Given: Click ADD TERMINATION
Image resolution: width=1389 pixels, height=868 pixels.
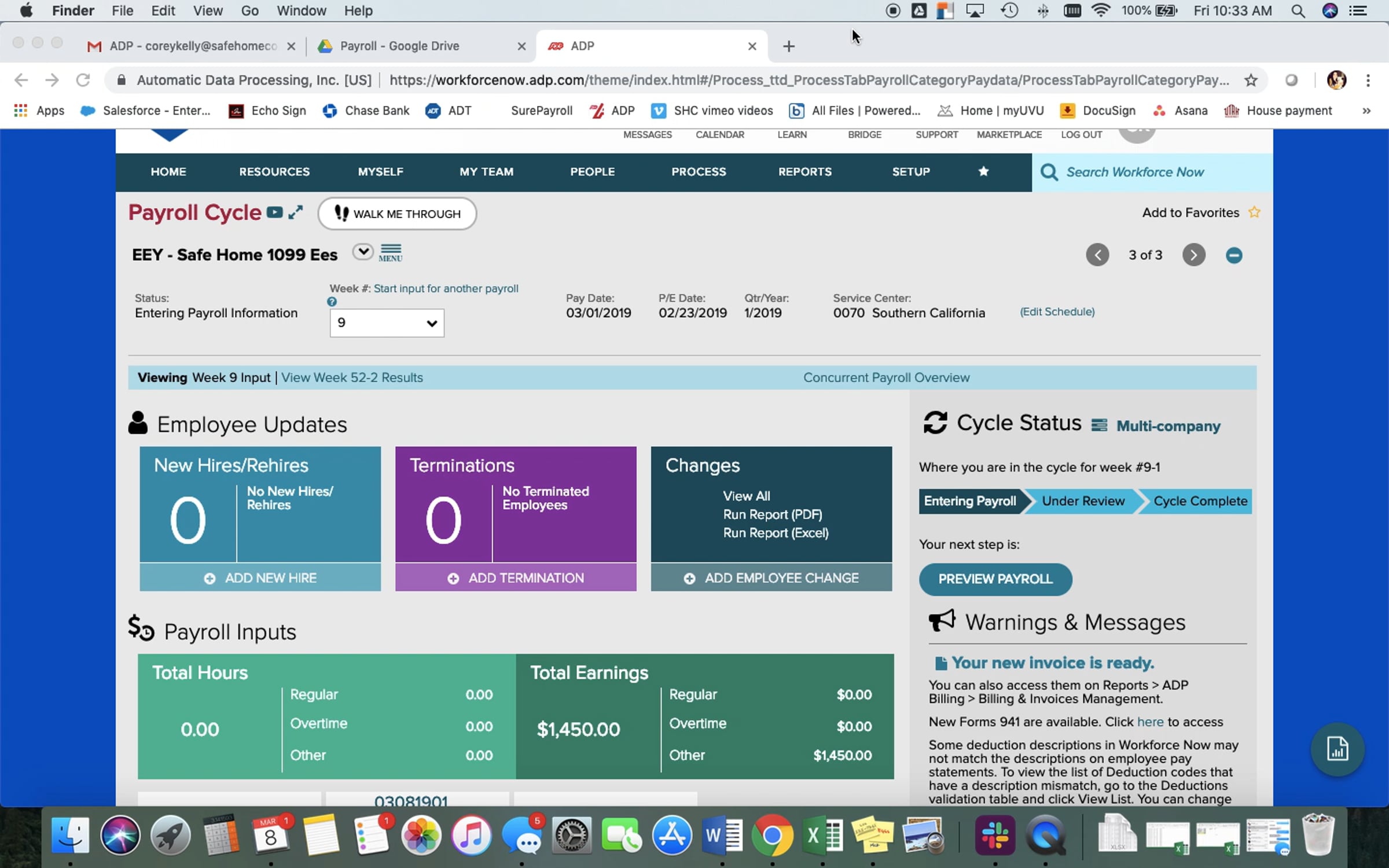Looking at the screenshot, I should click(516, 578).
